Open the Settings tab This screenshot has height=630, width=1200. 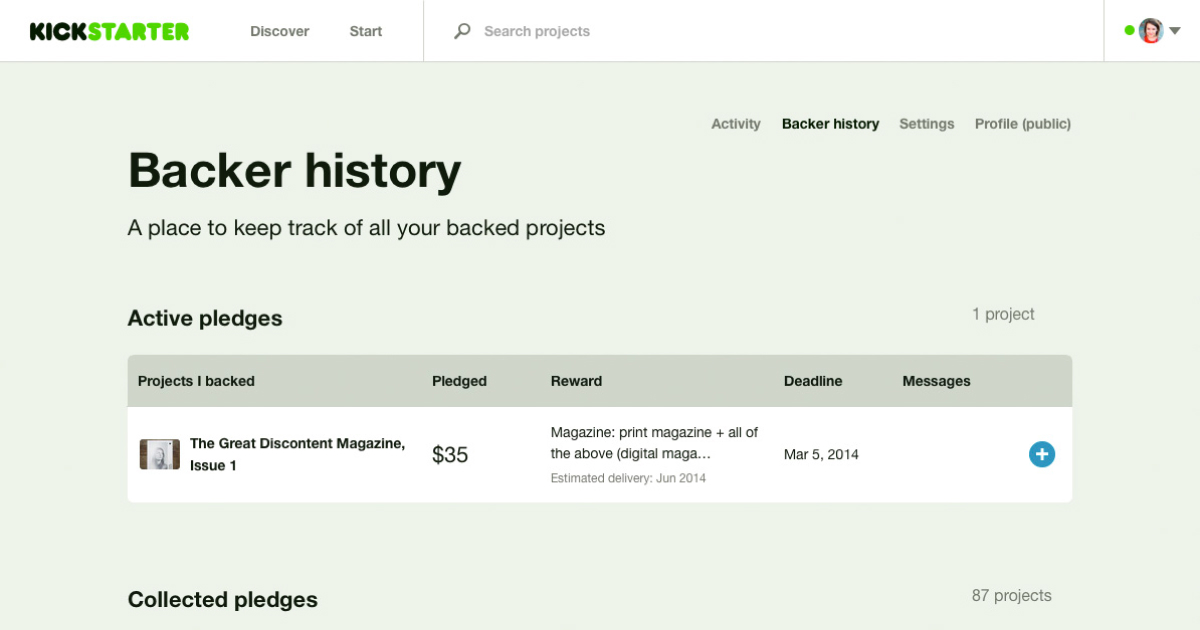coord(926,123)
